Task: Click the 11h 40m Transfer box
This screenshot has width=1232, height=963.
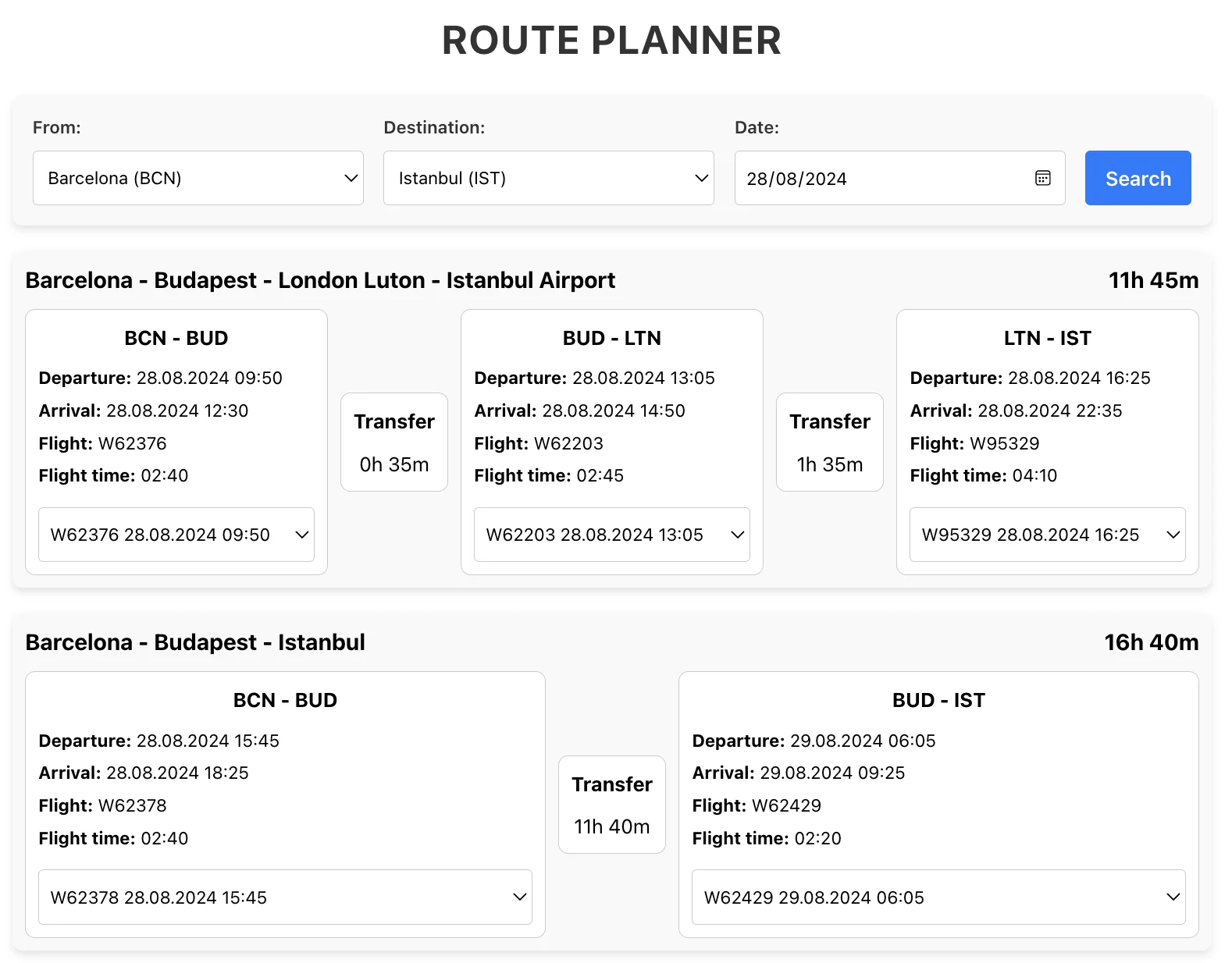Action: [611, 805]
